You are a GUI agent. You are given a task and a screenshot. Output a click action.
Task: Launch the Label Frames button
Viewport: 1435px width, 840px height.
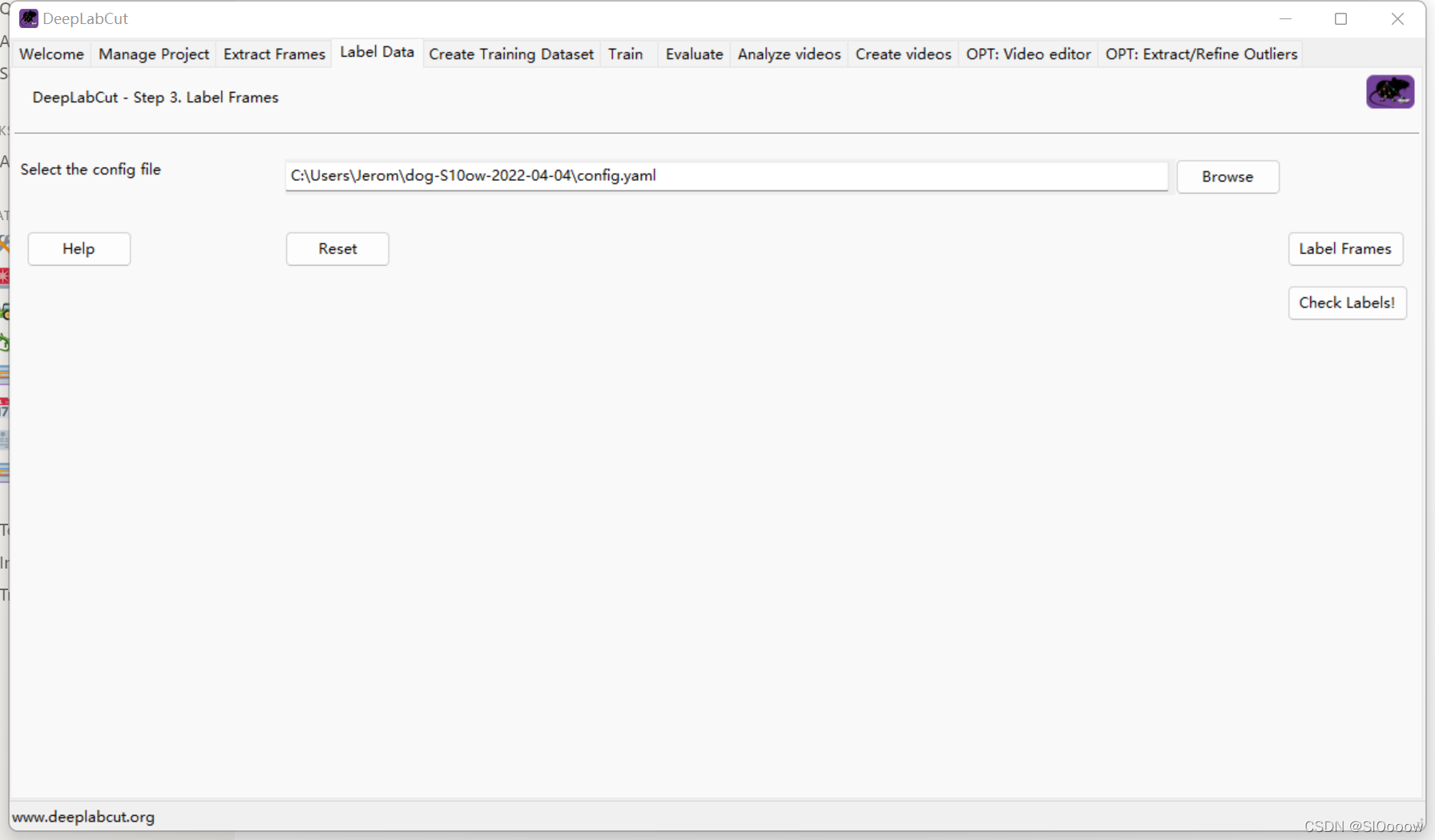coord(1345,249)
